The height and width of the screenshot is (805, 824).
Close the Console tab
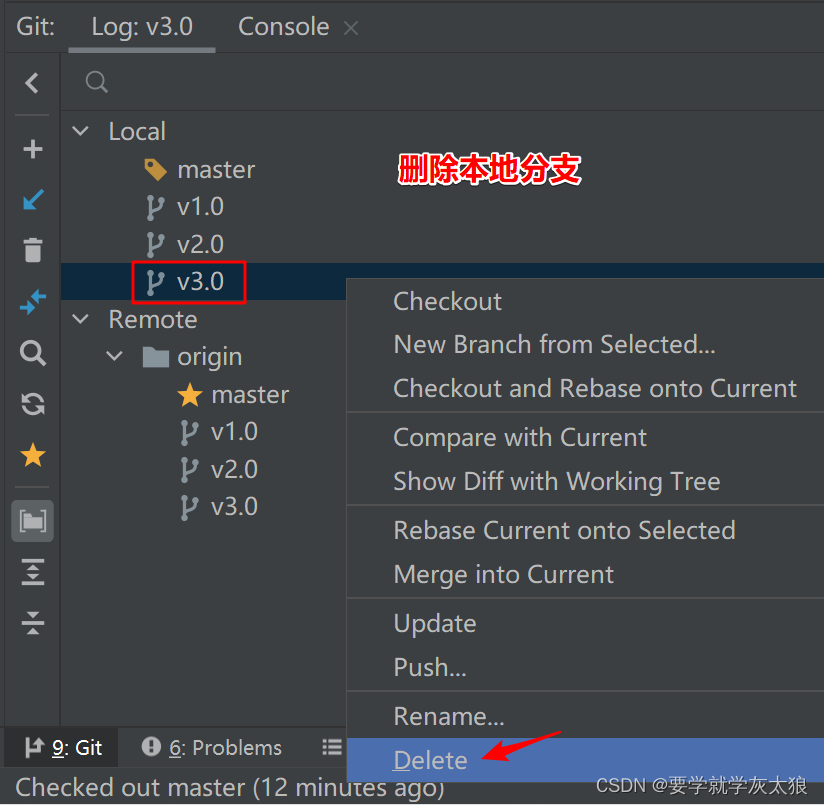point(351,28)
